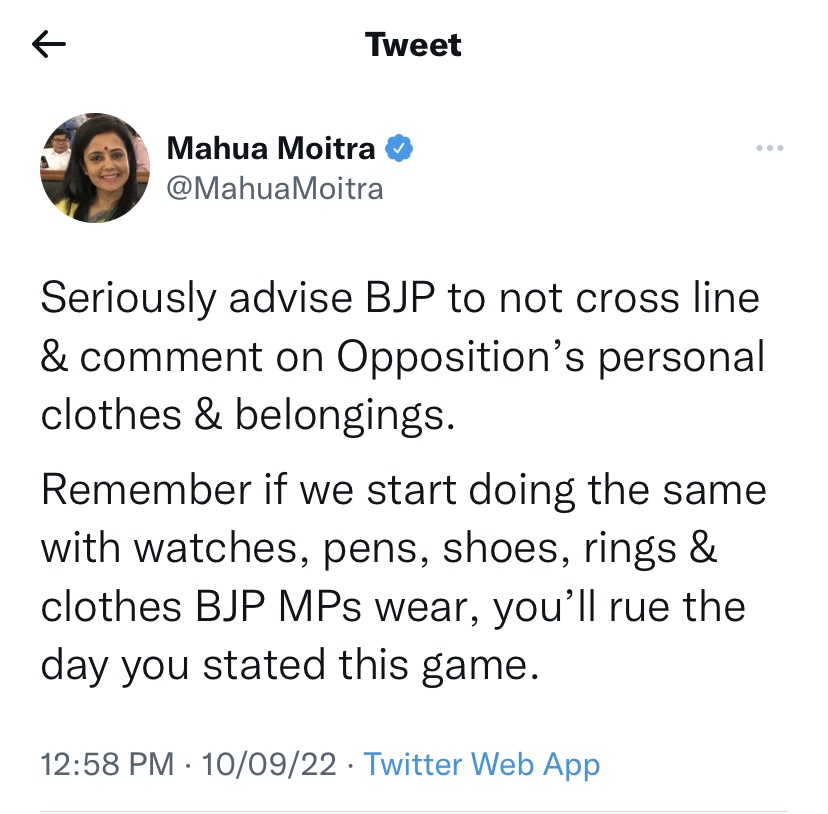Click the line "clothes & belongings."
The image size is (828, 814).
[x=248, y=415]
